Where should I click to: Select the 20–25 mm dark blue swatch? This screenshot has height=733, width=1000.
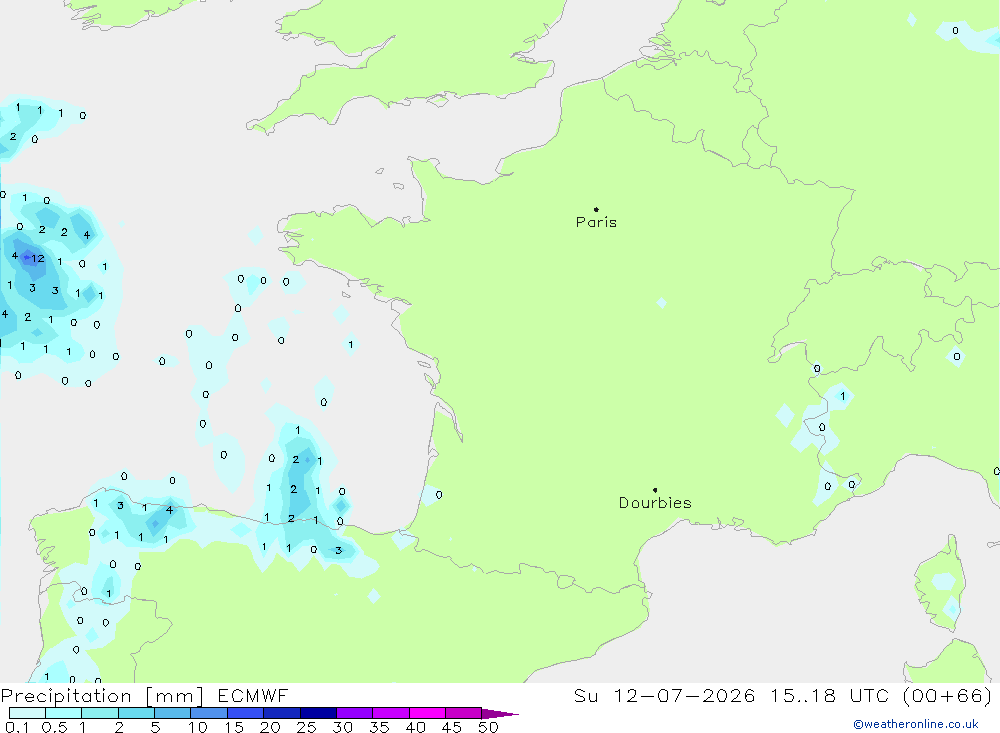click(282, 713)
